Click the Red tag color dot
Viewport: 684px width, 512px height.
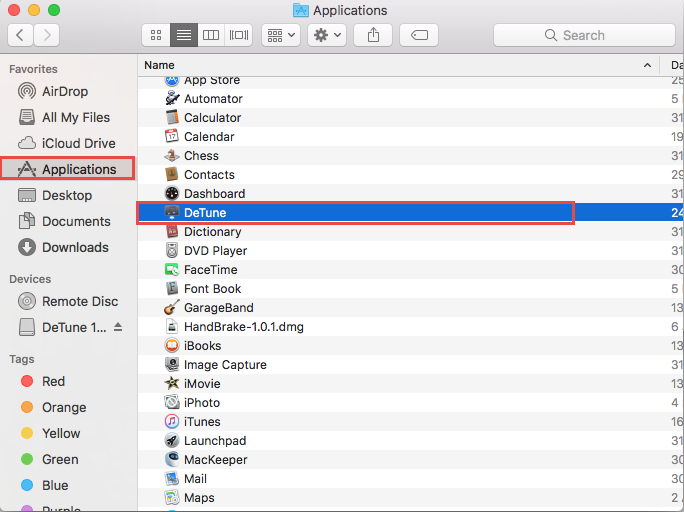(x=26, y=381)
